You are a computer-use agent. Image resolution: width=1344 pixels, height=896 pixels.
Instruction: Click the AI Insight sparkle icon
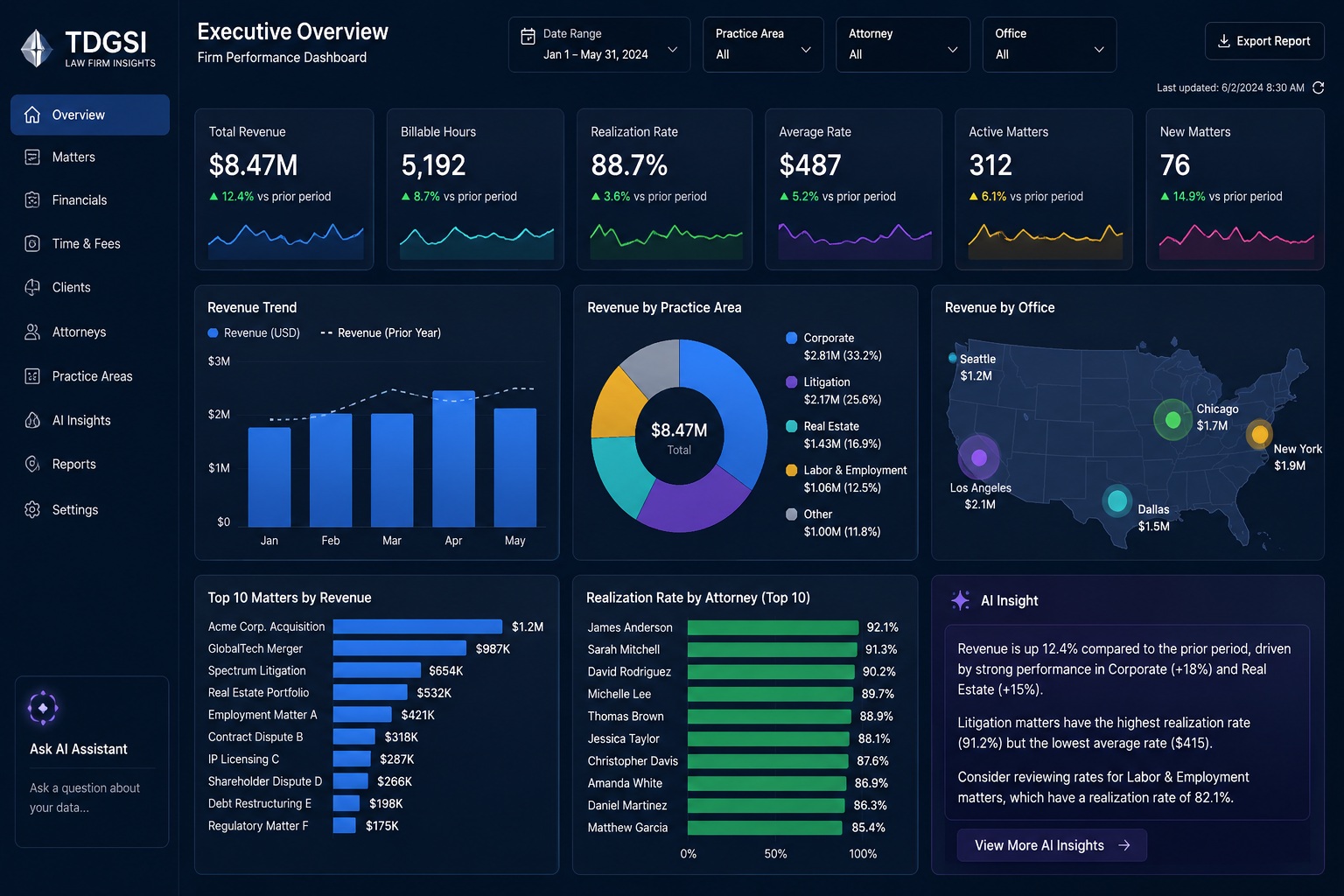pos(961,600)
